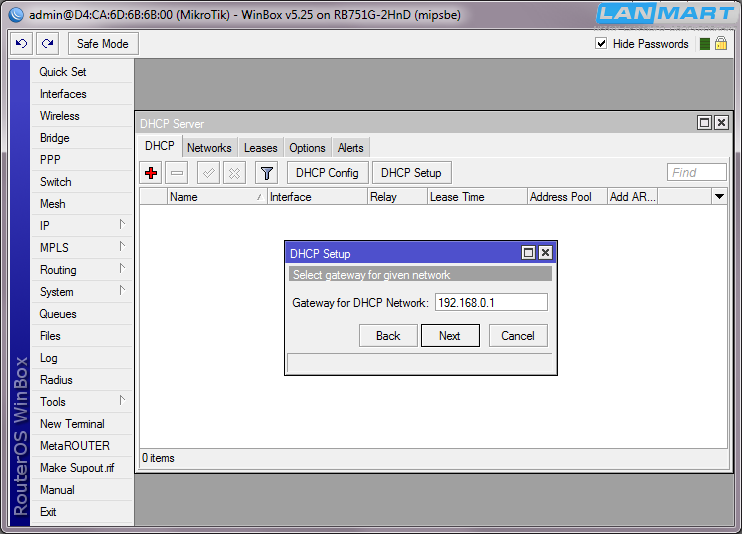The width and height of the screenshot is (742, 534).
Task: Sort by the Name column header
Action: (x=217, y=196)
